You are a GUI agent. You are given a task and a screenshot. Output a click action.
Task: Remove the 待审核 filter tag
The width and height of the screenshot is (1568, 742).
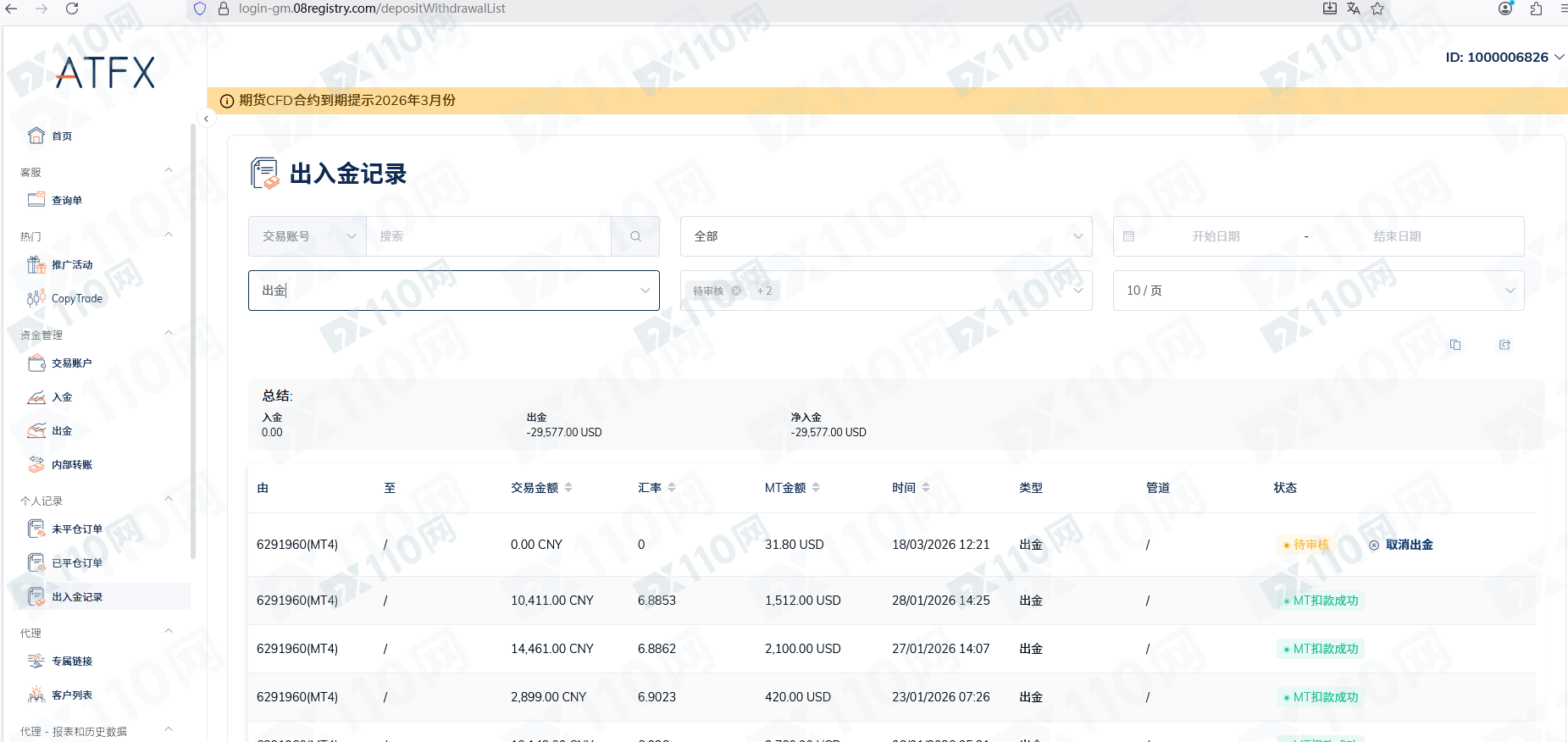[x=736, y=291]
